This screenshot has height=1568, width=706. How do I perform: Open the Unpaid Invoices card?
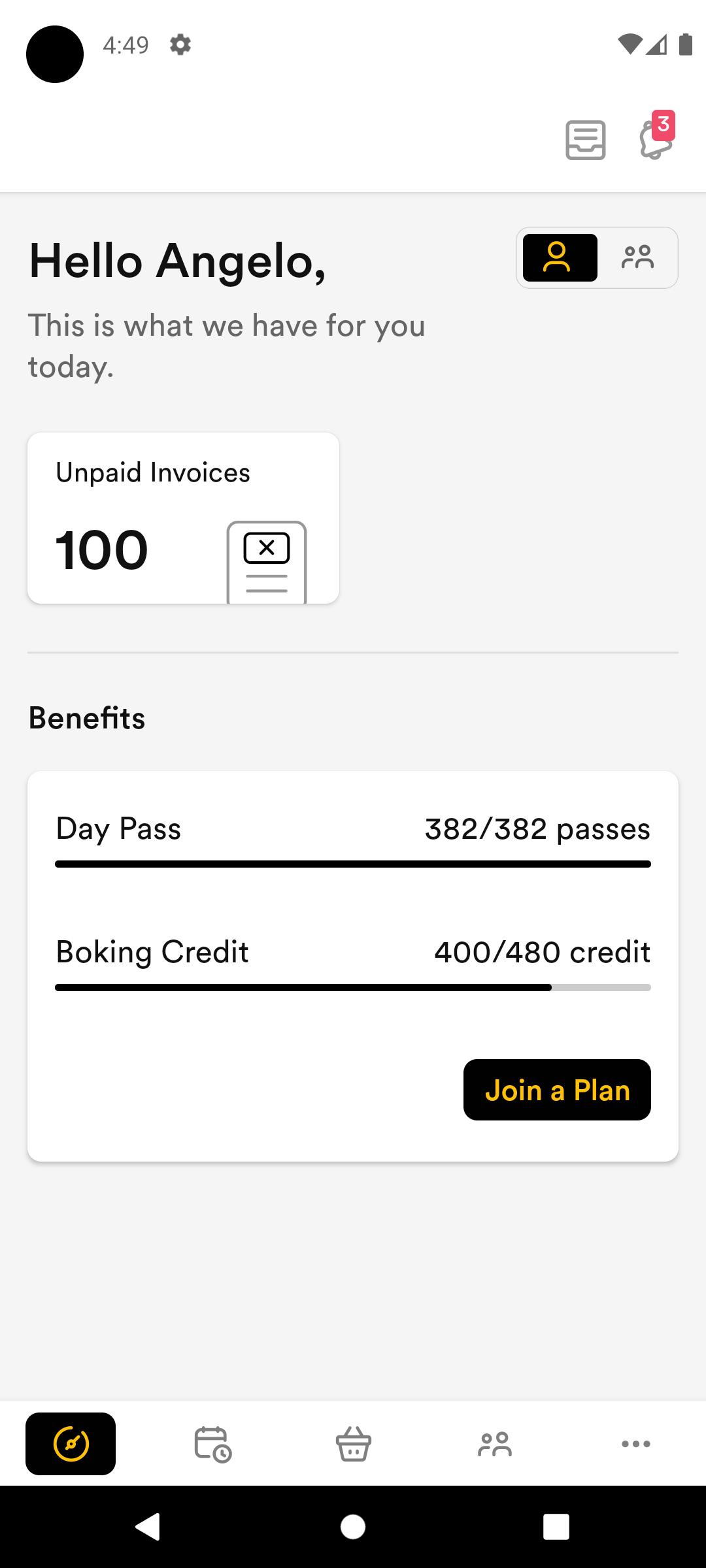click(183, 518)
